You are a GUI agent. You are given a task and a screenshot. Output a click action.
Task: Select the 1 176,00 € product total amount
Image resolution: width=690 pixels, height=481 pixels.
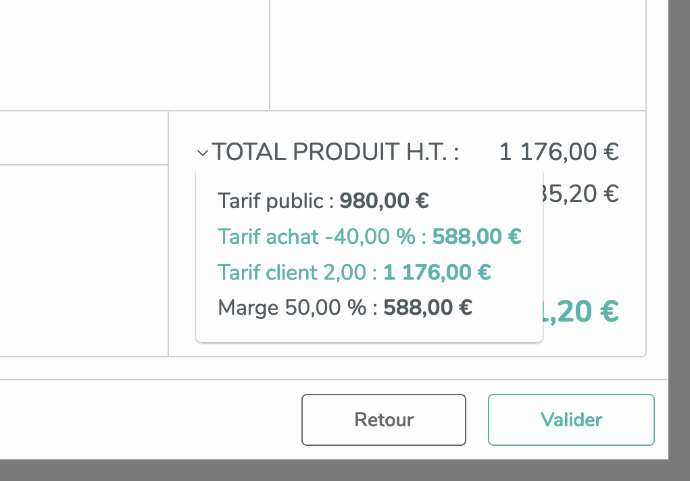(559, 153)
